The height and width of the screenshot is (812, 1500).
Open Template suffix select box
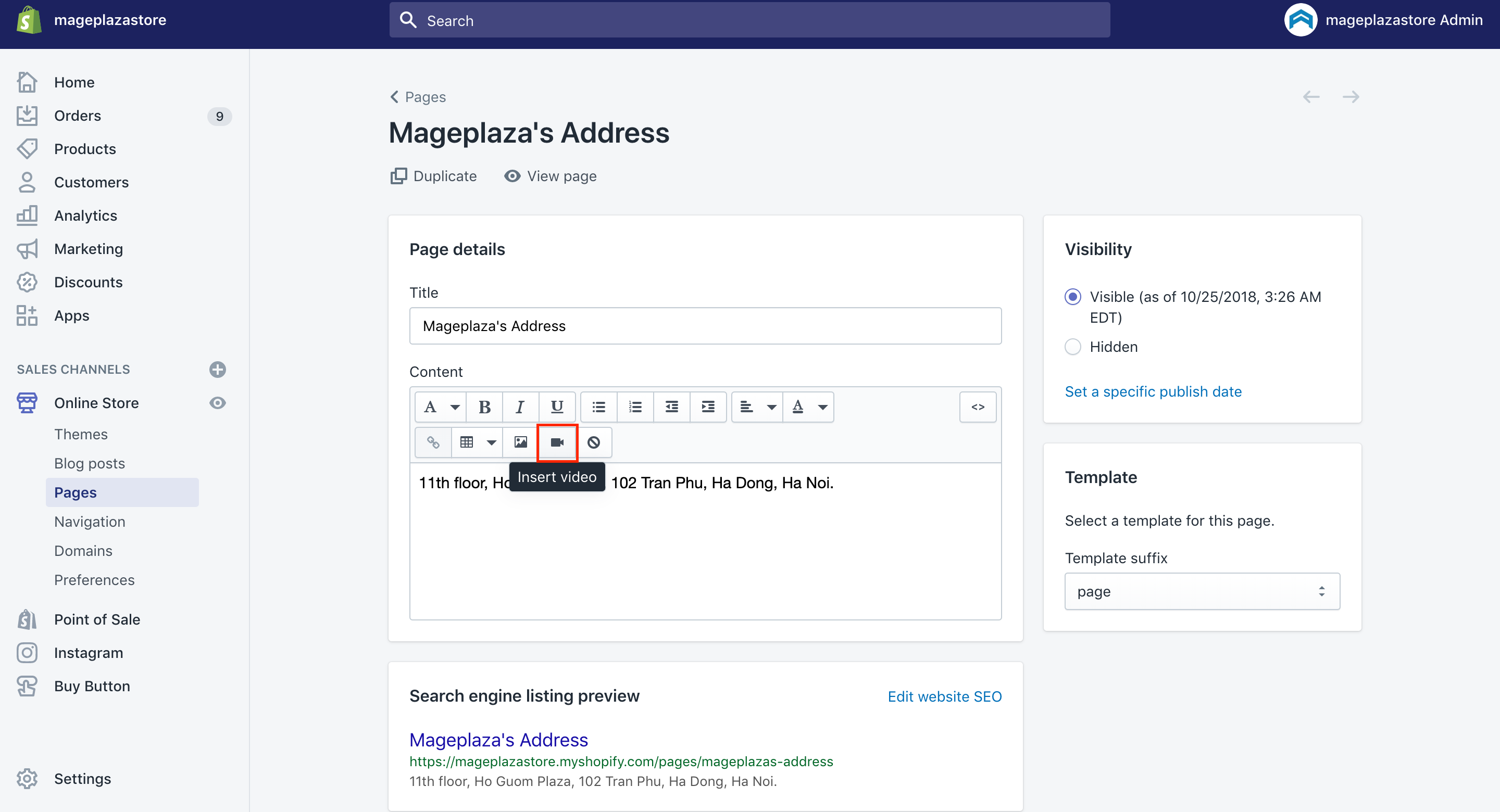(1202, 591)
